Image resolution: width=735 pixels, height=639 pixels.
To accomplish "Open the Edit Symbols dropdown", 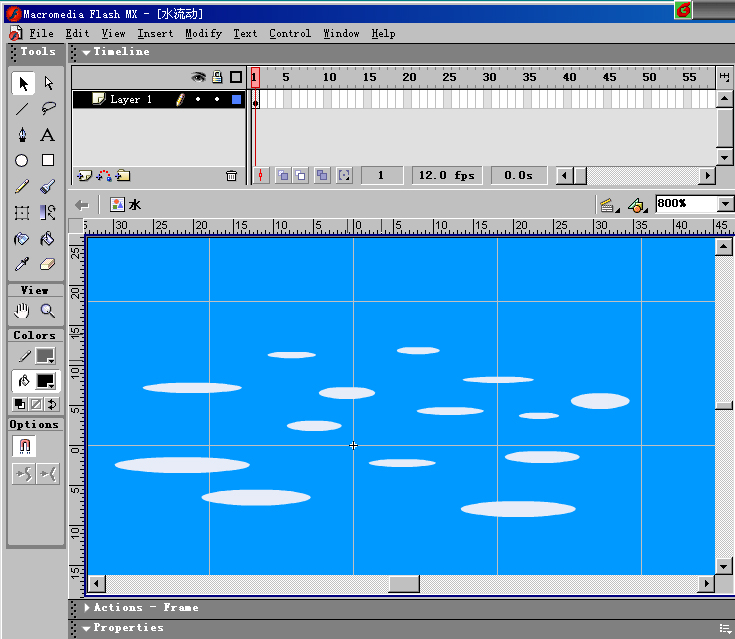I will pyautogui.click(x=638, y=205).
